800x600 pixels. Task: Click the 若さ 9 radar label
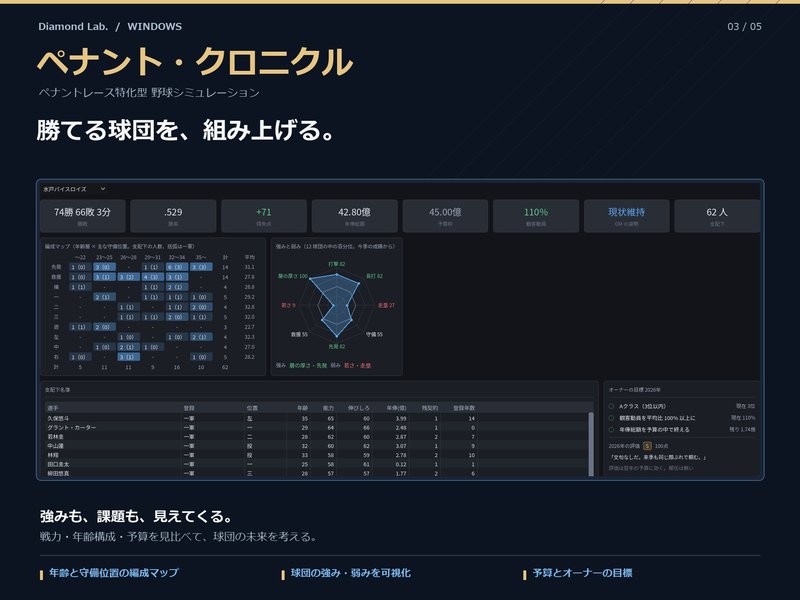pyautogui.click(x=288, y=305)
